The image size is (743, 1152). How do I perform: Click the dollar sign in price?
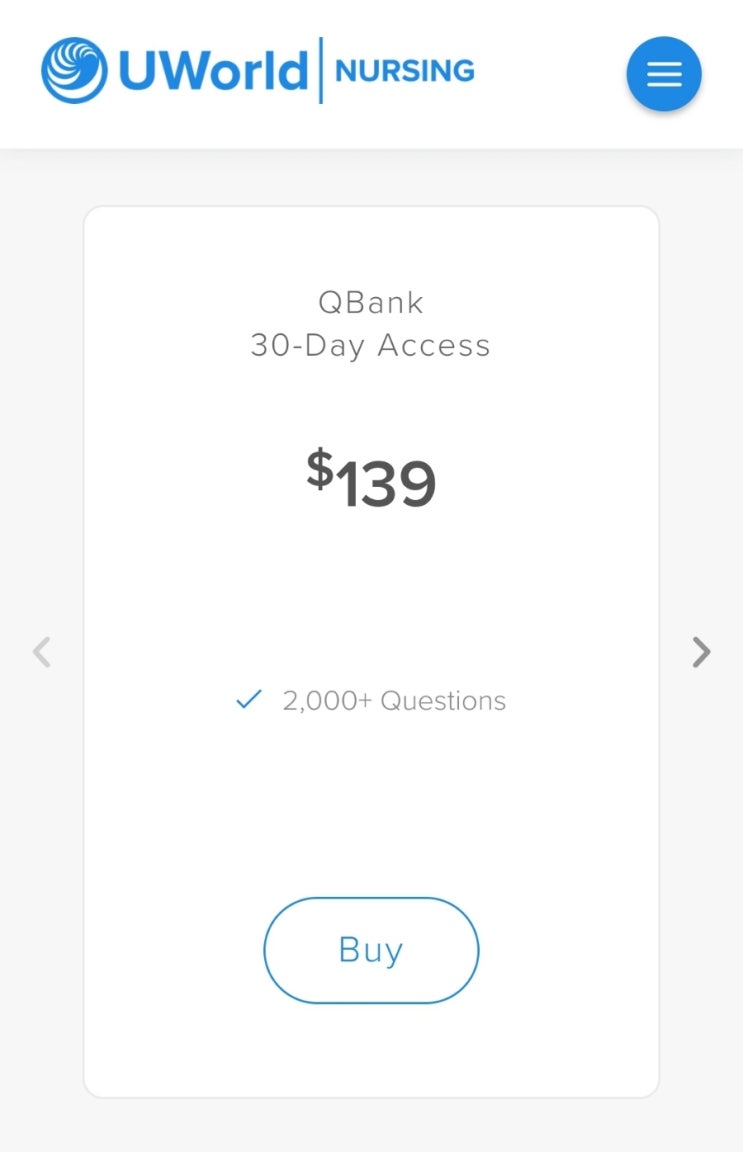pos(319,468)
